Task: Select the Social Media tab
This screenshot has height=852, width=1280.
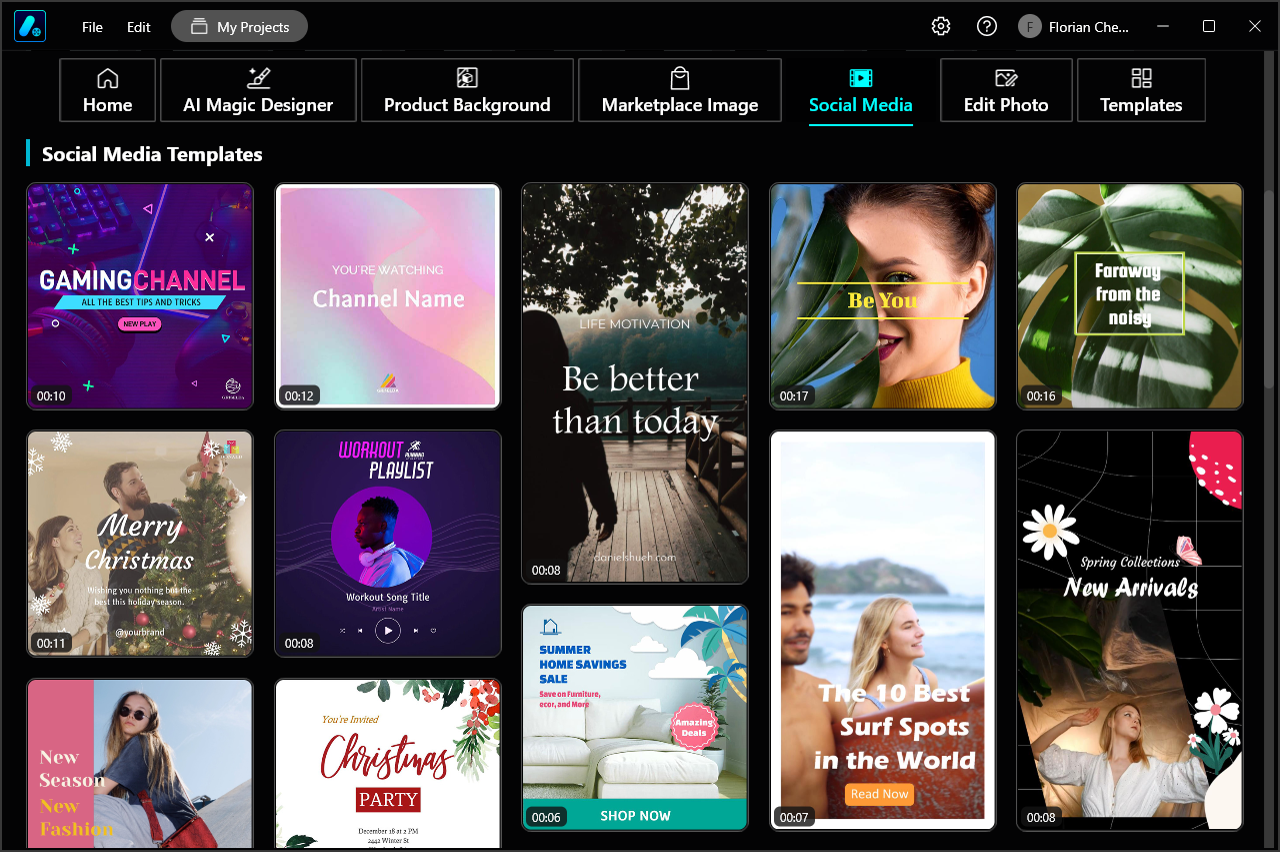Action: [x=860, y=90]
